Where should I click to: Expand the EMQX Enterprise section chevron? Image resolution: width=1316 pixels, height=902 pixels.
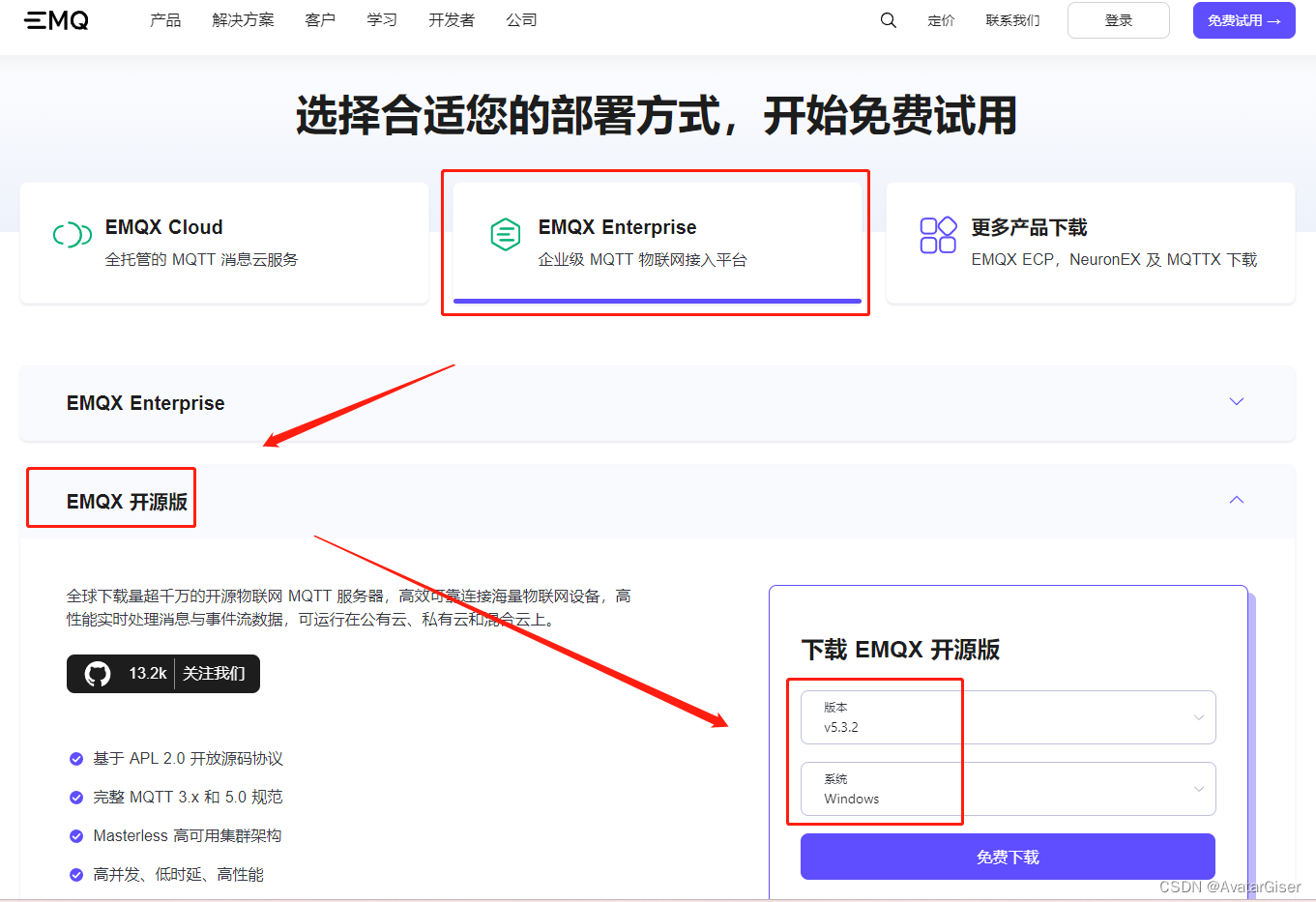(1237, 401)
